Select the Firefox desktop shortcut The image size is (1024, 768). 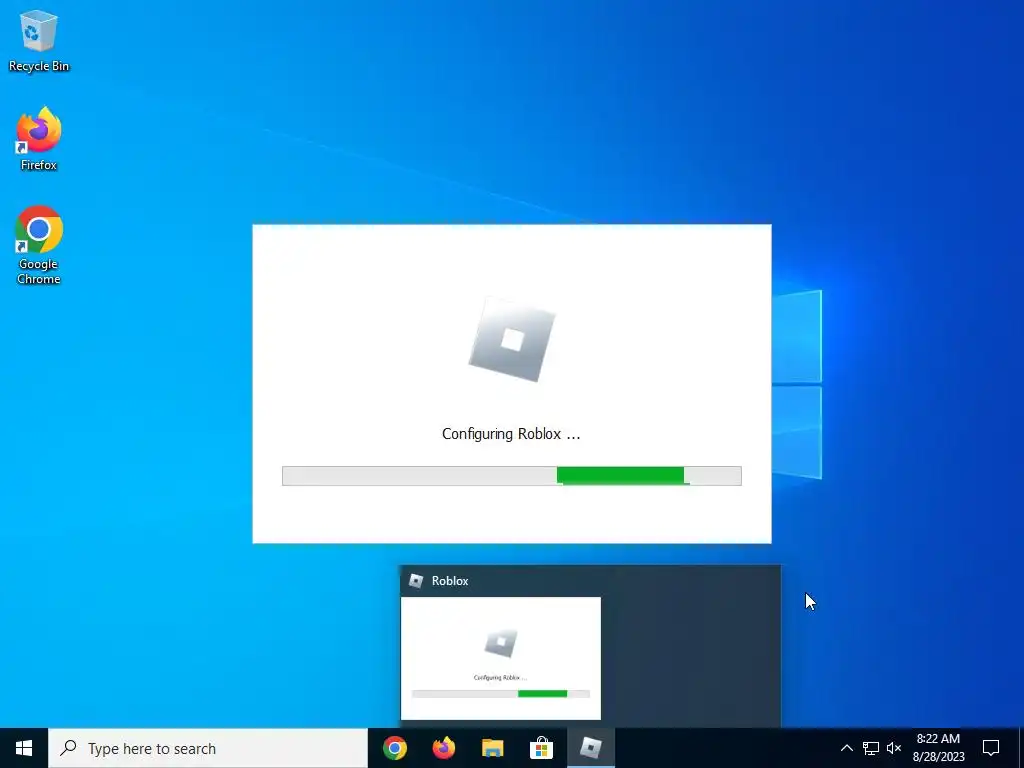39,139
